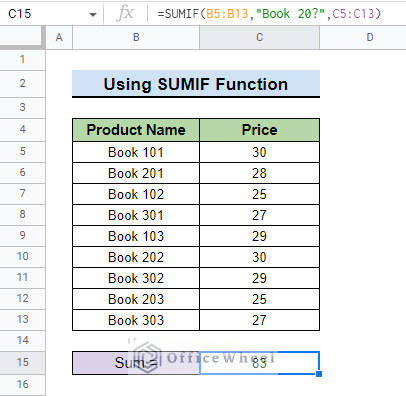The width and height of the screenshot is (406, 396).
Task: Select row 3 header
Action: pos(22,108)
